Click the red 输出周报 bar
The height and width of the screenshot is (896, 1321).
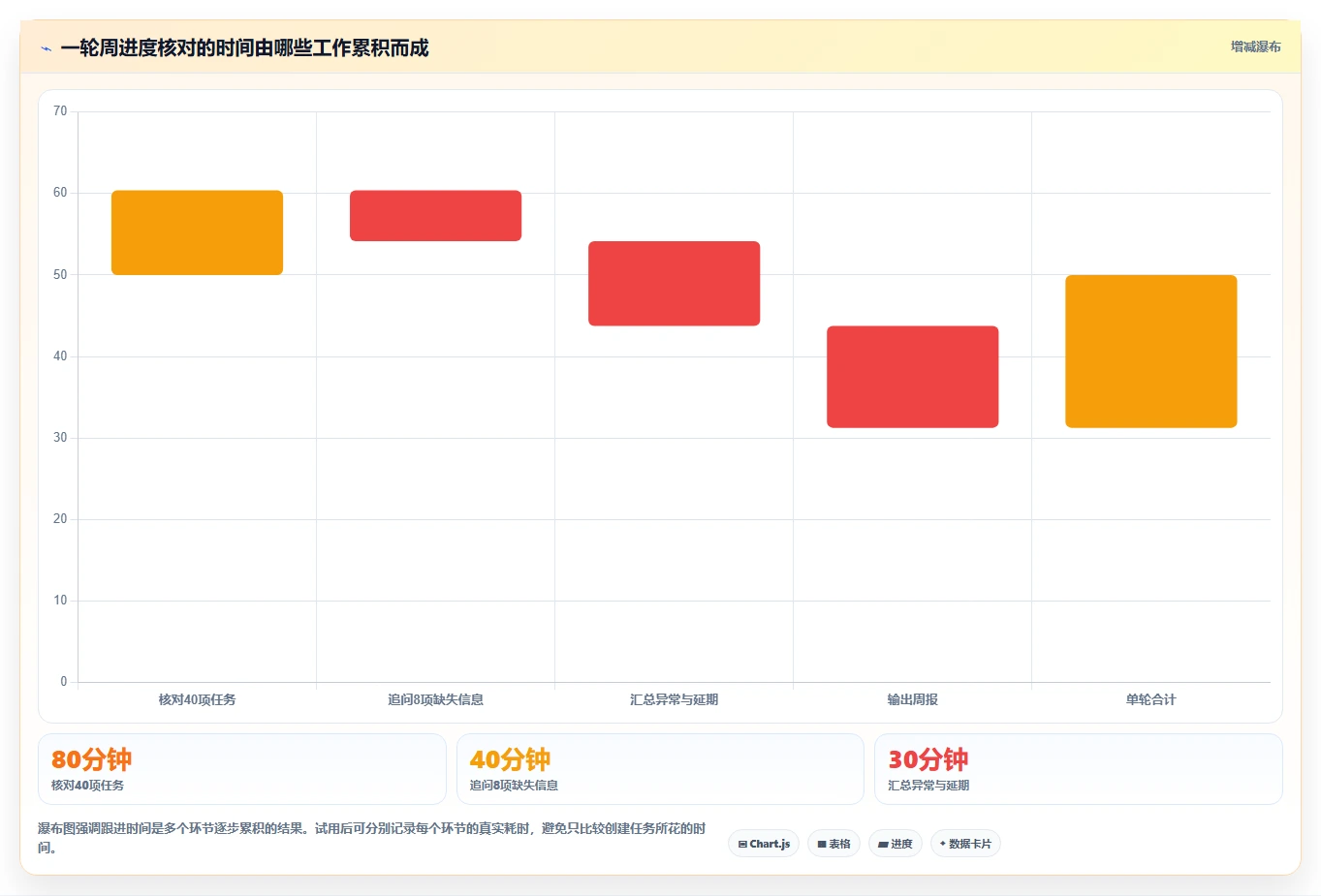pyautogui.click(x=912, y=377)
